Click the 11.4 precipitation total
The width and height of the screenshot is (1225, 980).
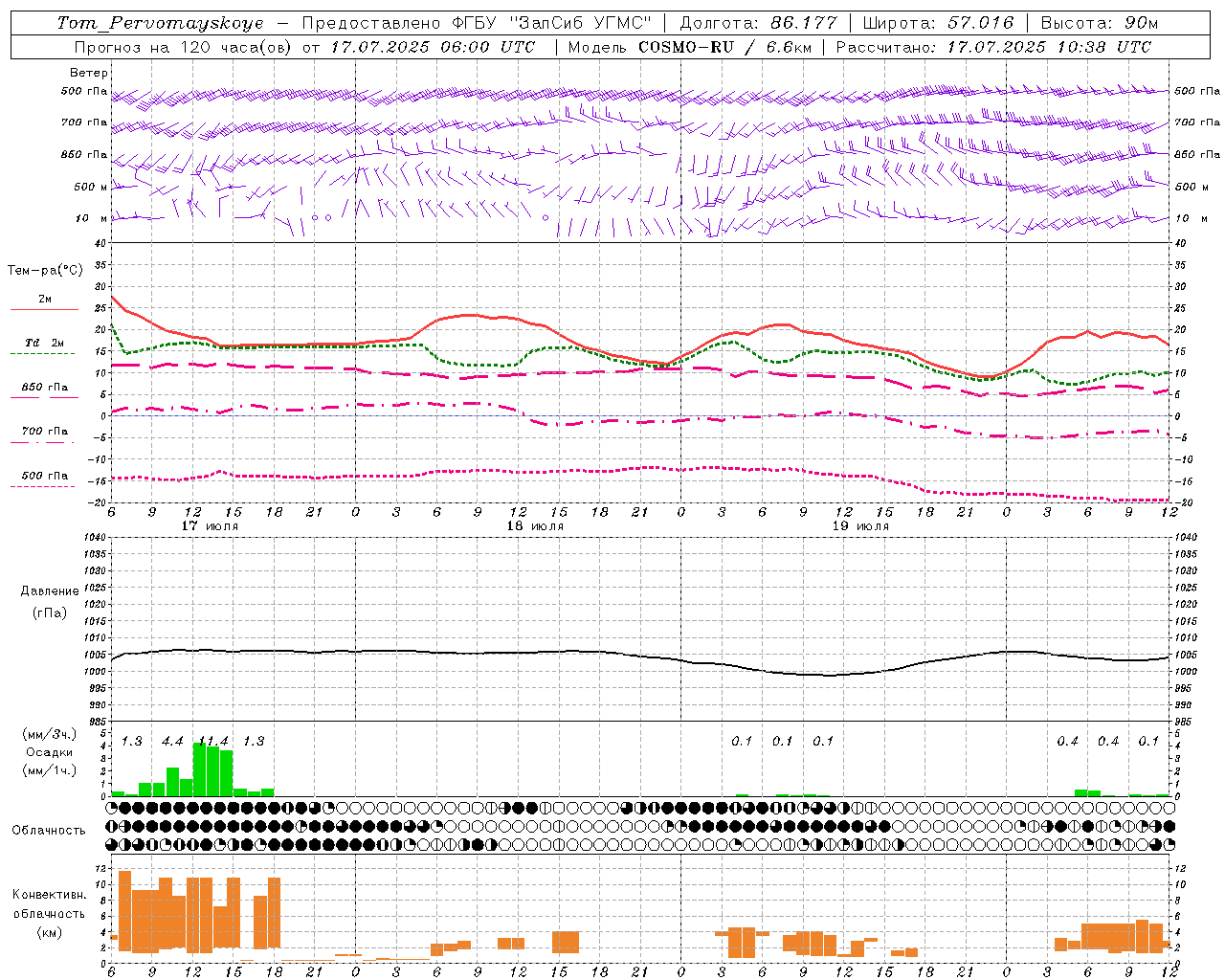point(212,742)
